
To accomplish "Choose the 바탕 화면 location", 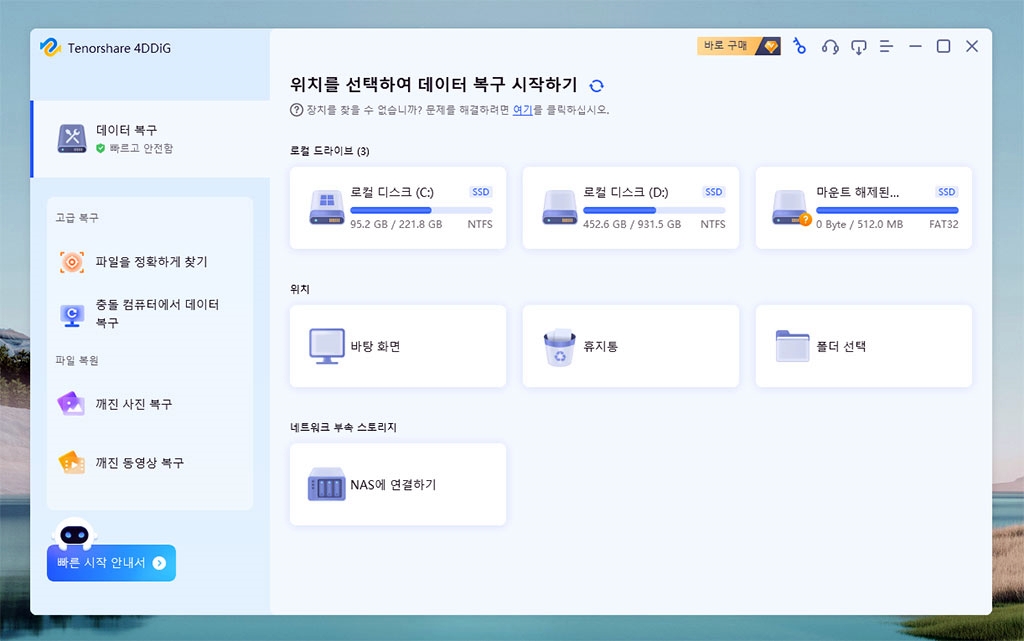I will coord(398,346).
